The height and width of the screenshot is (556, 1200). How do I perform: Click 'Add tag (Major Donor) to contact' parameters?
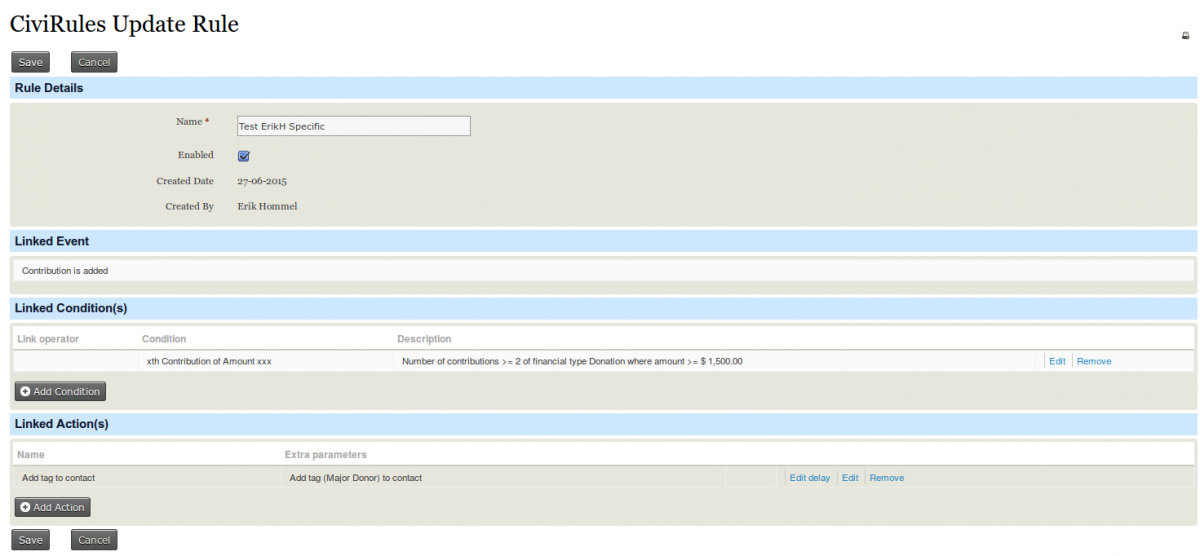355,478
